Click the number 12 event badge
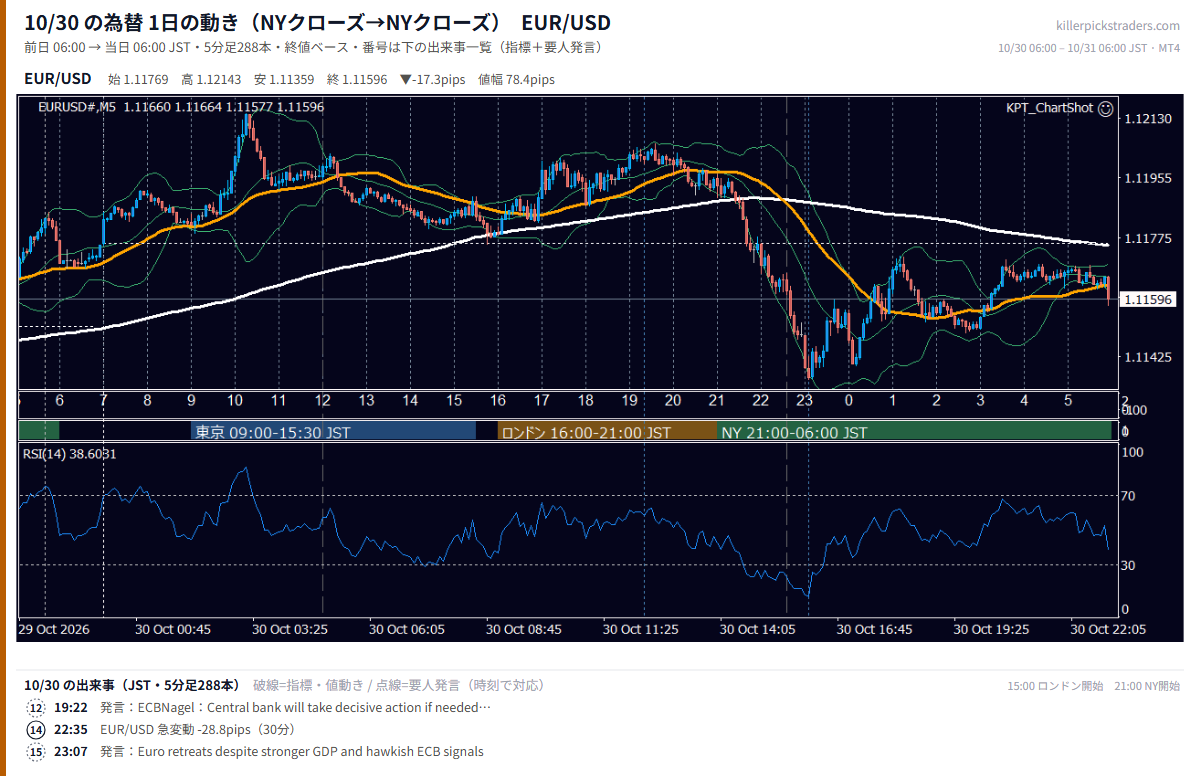This screenshot has width=1200, height=776. click(x=36, y=707)
